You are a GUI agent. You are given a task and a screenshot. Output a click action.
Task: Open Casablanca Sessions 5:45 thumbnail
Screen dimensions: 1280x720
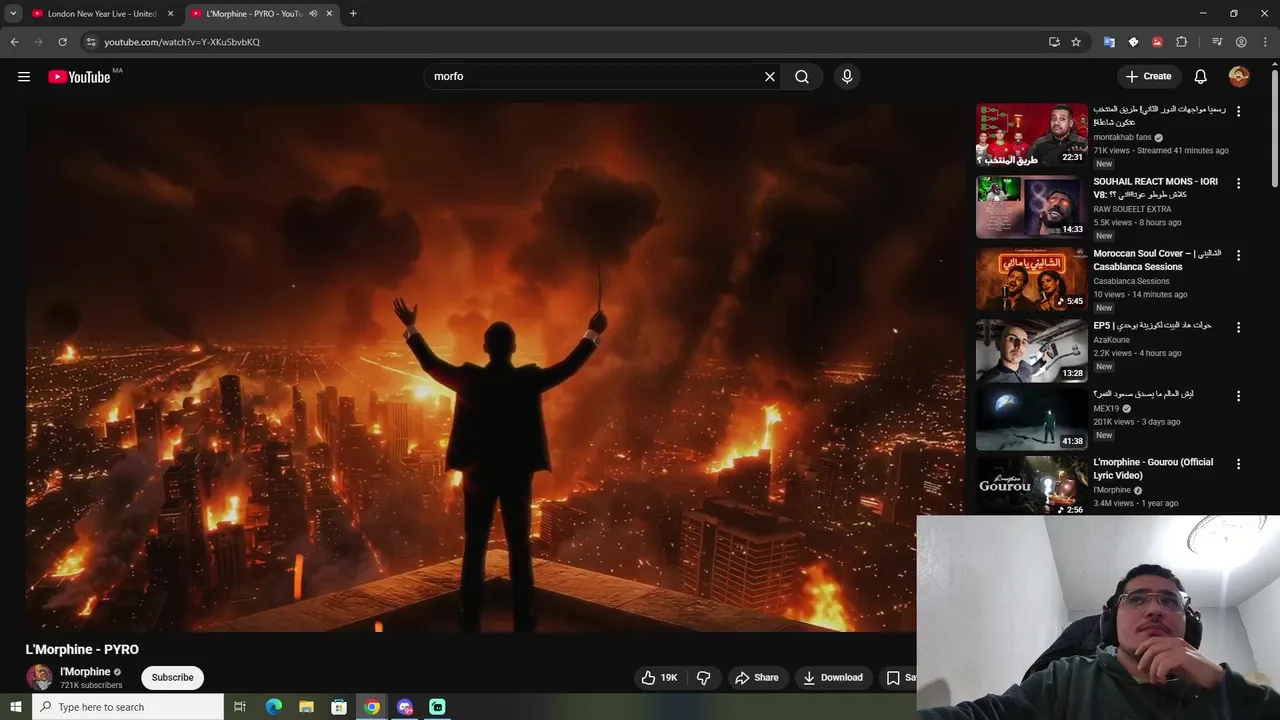pyautogui.click(x=1031, y=279)
